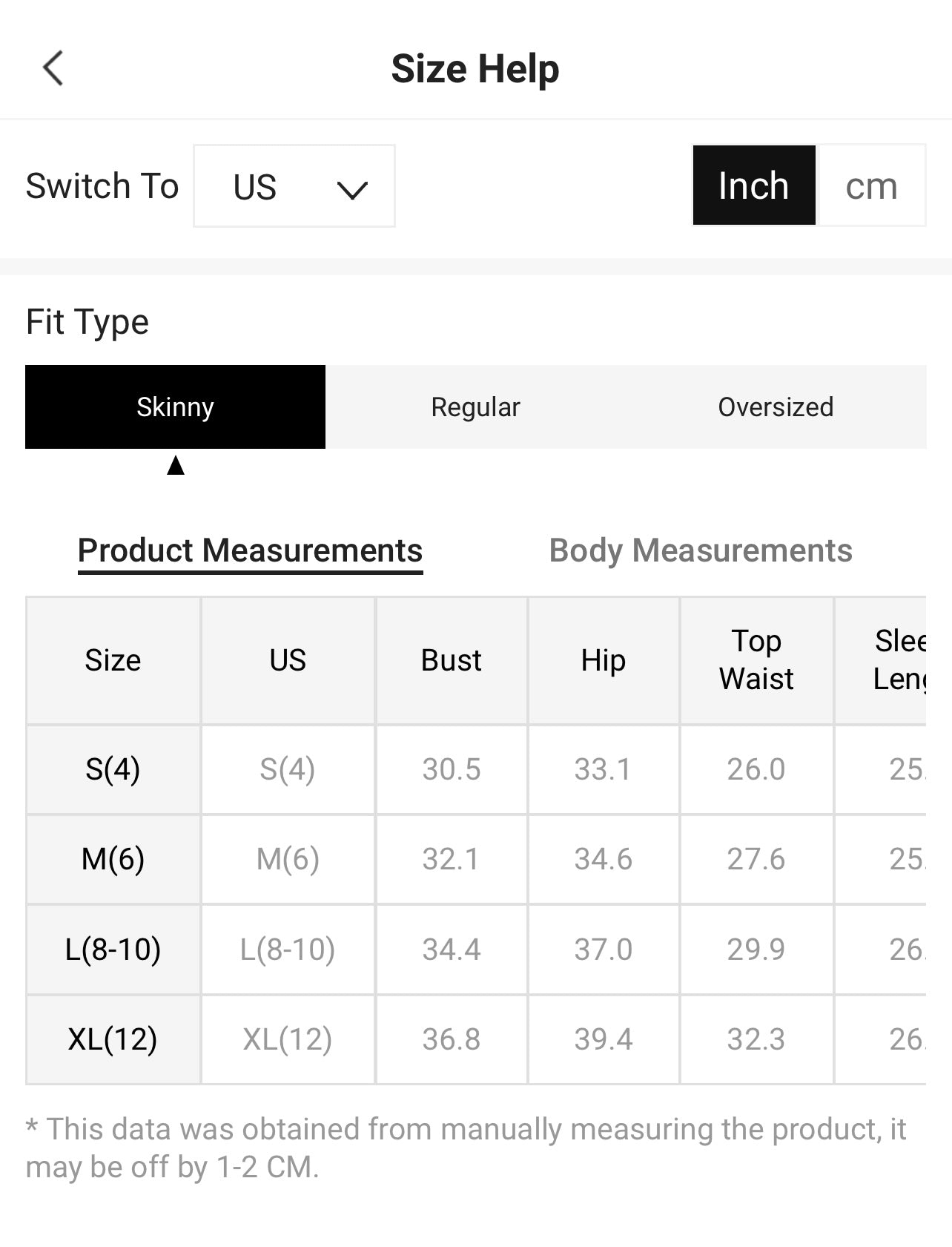
Task: Select the Skinny fit type
Action: point(175,407)
